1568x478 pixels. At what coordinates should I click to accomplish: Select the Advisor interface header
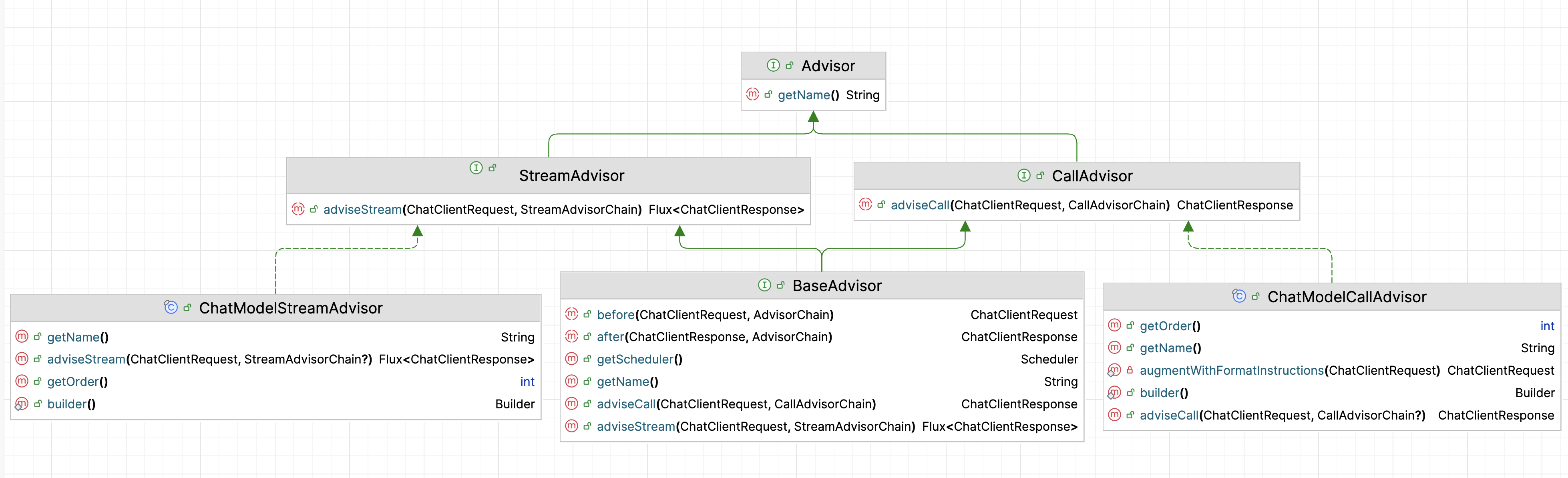[x=828, y=66]
